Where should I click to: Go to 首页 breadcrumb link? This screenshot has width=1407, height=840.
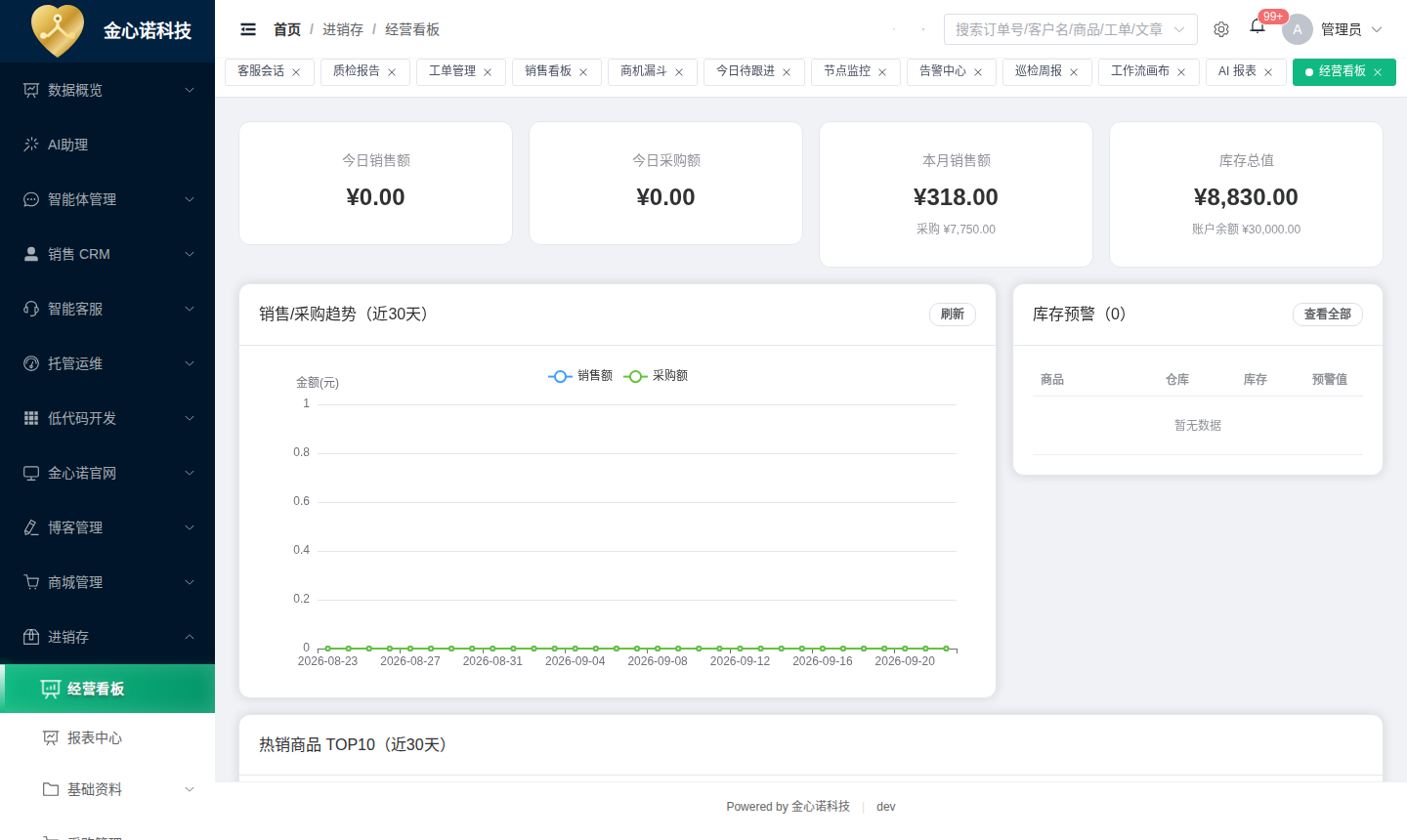pos(287,29)
